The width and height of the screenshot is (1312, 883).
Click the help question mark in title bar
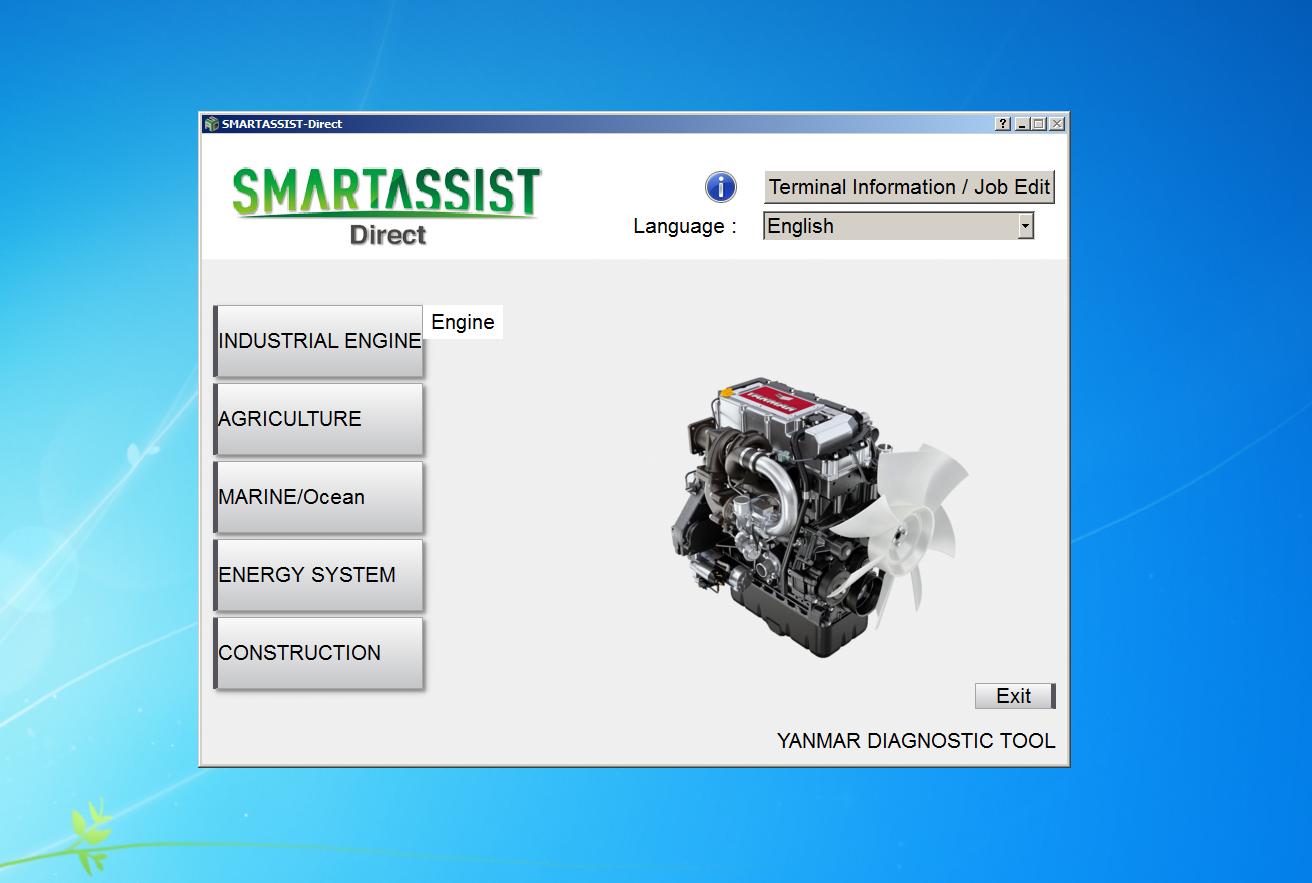(1003, 123)
